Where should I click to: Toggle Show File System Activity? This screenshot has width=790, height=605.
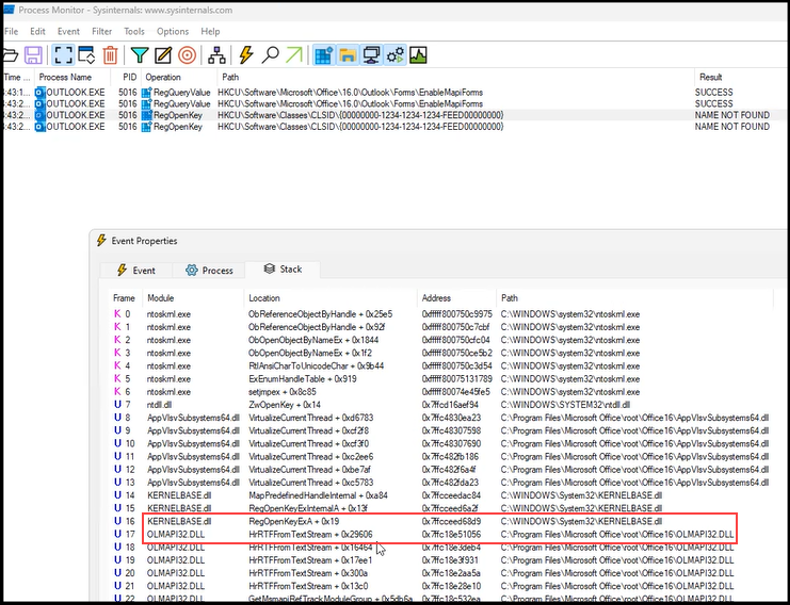pos(347,54)
